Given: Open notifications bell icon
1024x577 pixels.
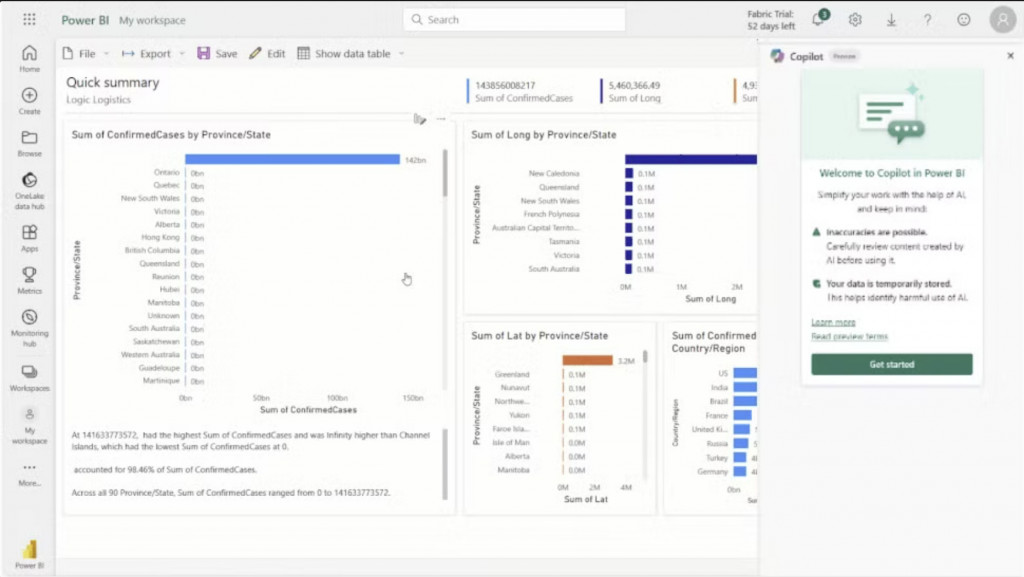Looking at the screenshot, I should point(820,18).
